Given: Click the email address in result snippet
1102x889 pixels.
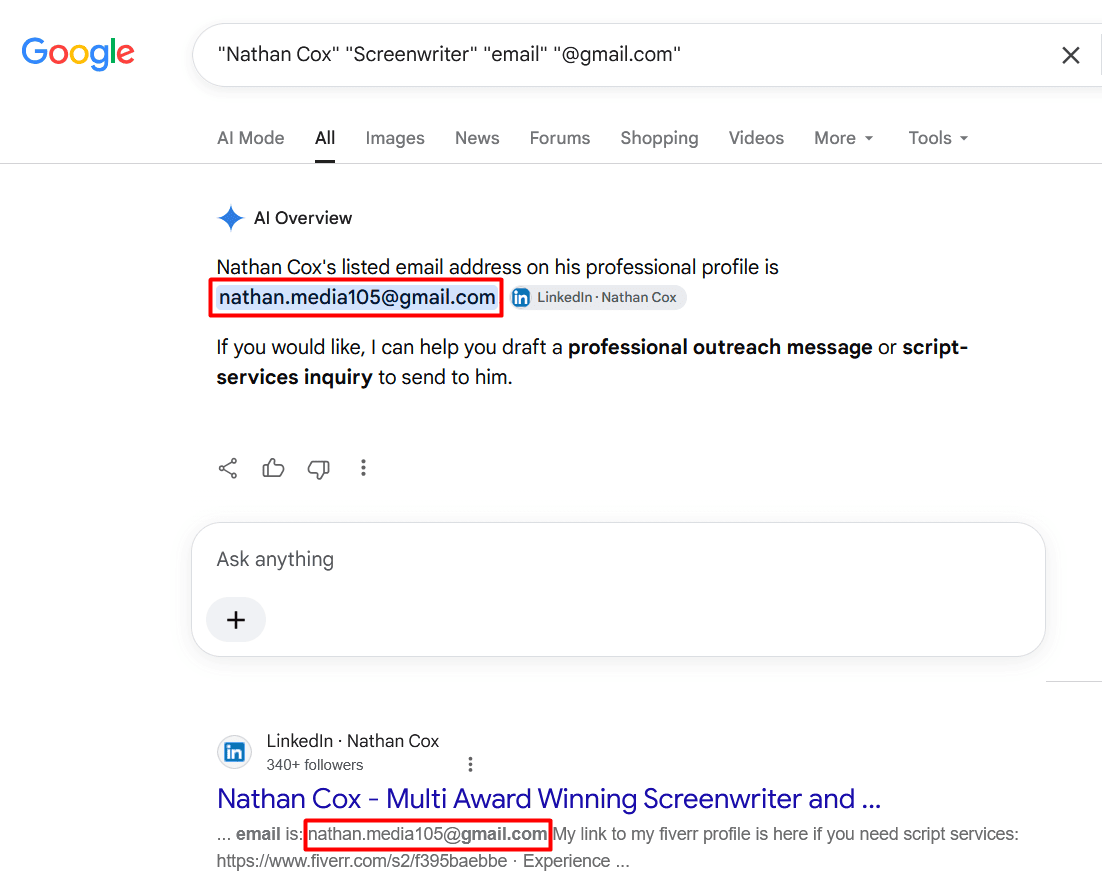Looking at the screenshot, I should tap(427, 834).
